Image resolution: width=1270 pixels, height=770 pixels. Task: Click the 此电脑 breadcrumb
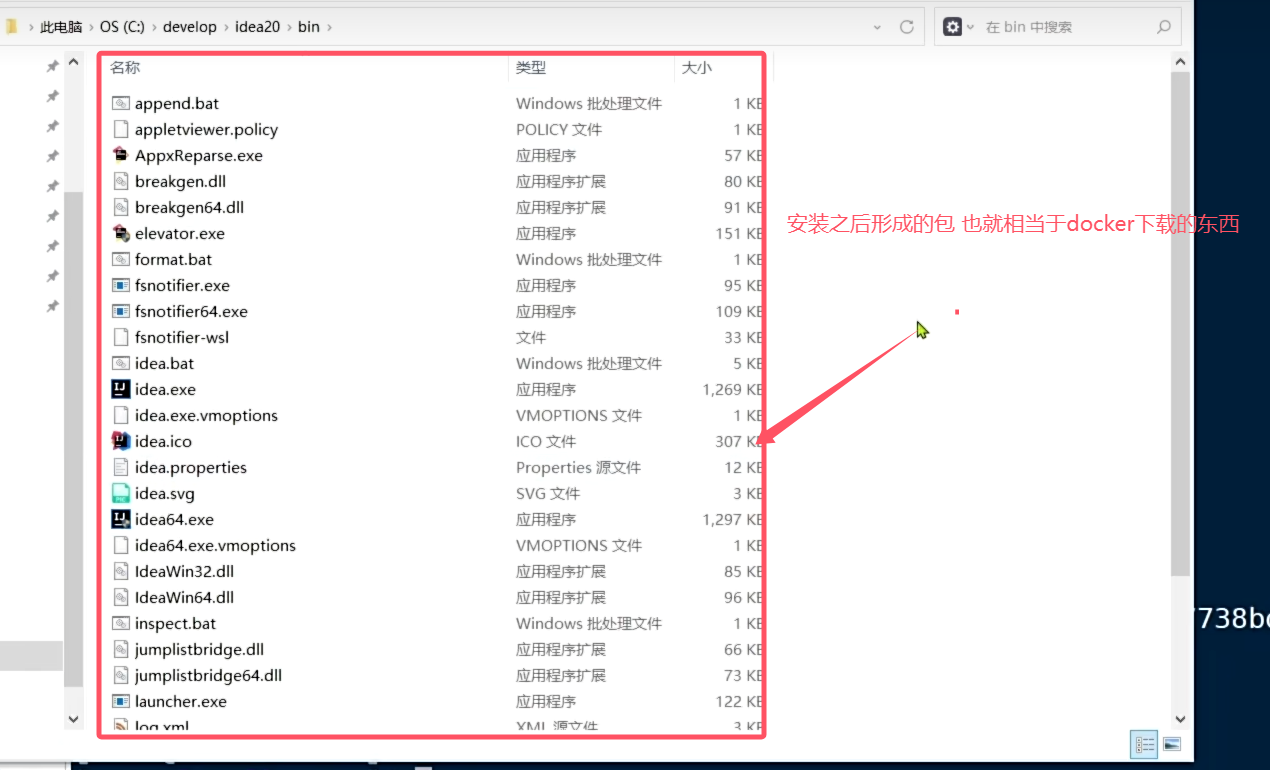tap(61, 27)
